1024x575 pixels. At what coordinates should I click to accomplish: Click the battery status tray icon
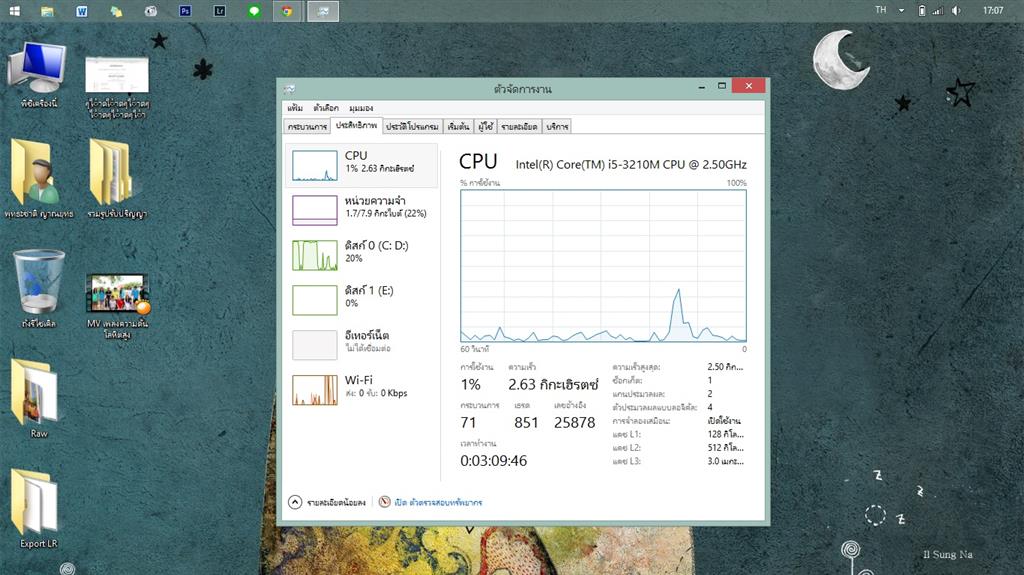921,10
